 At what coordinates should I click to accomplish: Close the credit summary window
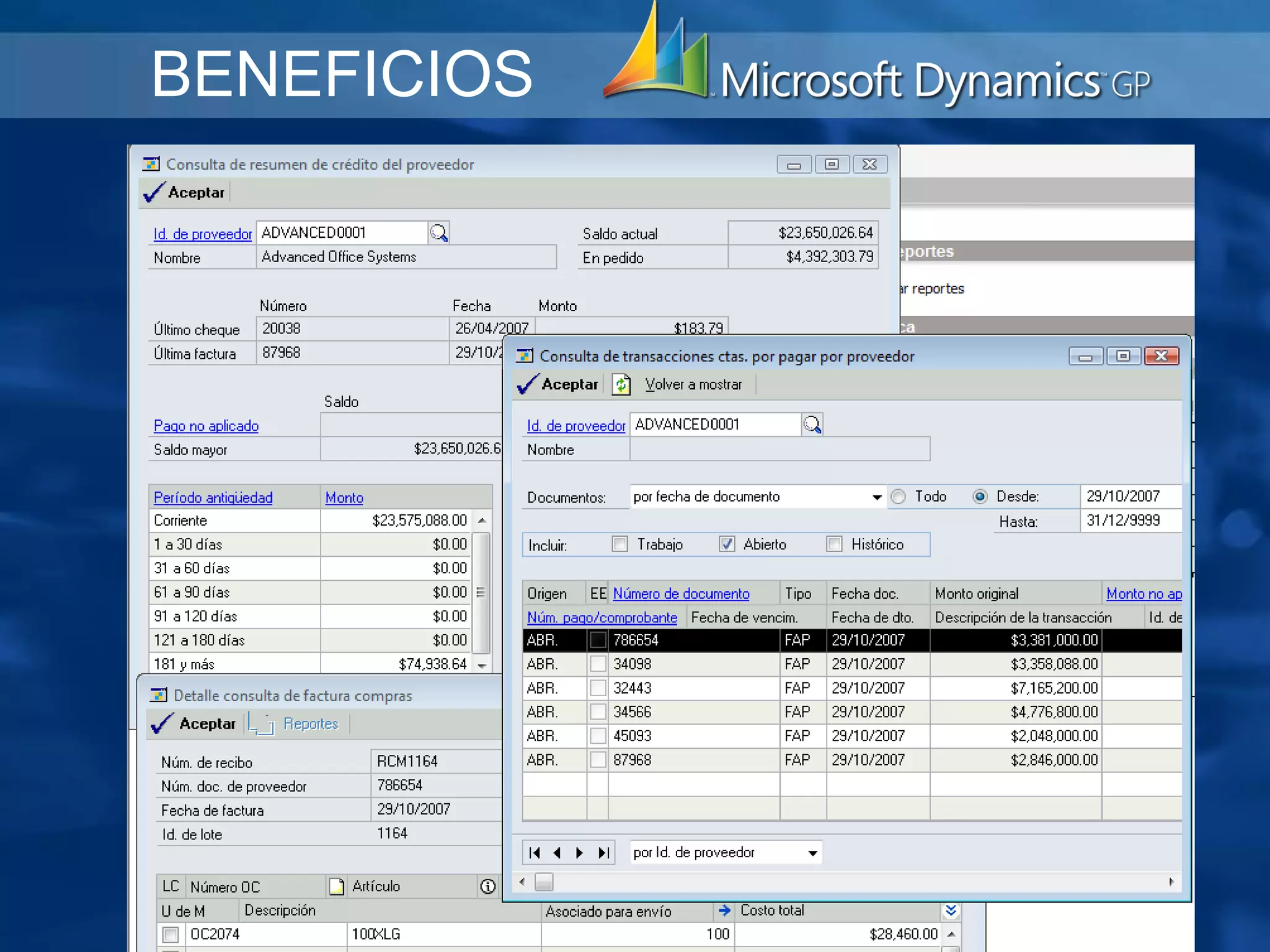(x=870, y=164)
